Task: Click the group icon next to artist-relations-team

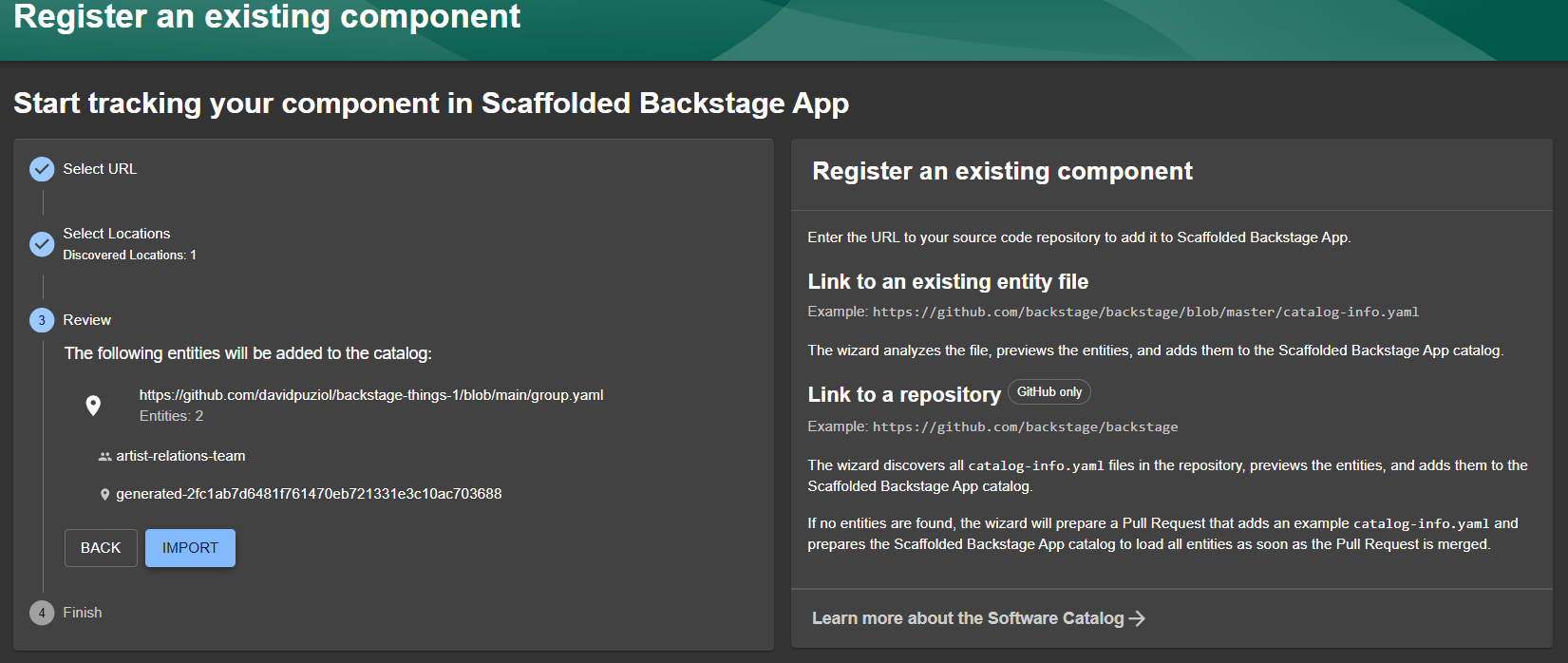Action: tap(104, 457)
